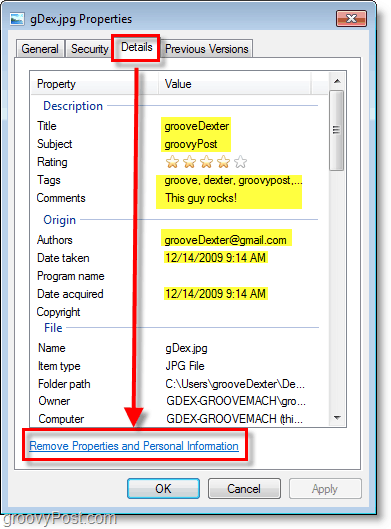Select the Name property label
The width and height of the screenshot is (391, 529).
point(52,348)
